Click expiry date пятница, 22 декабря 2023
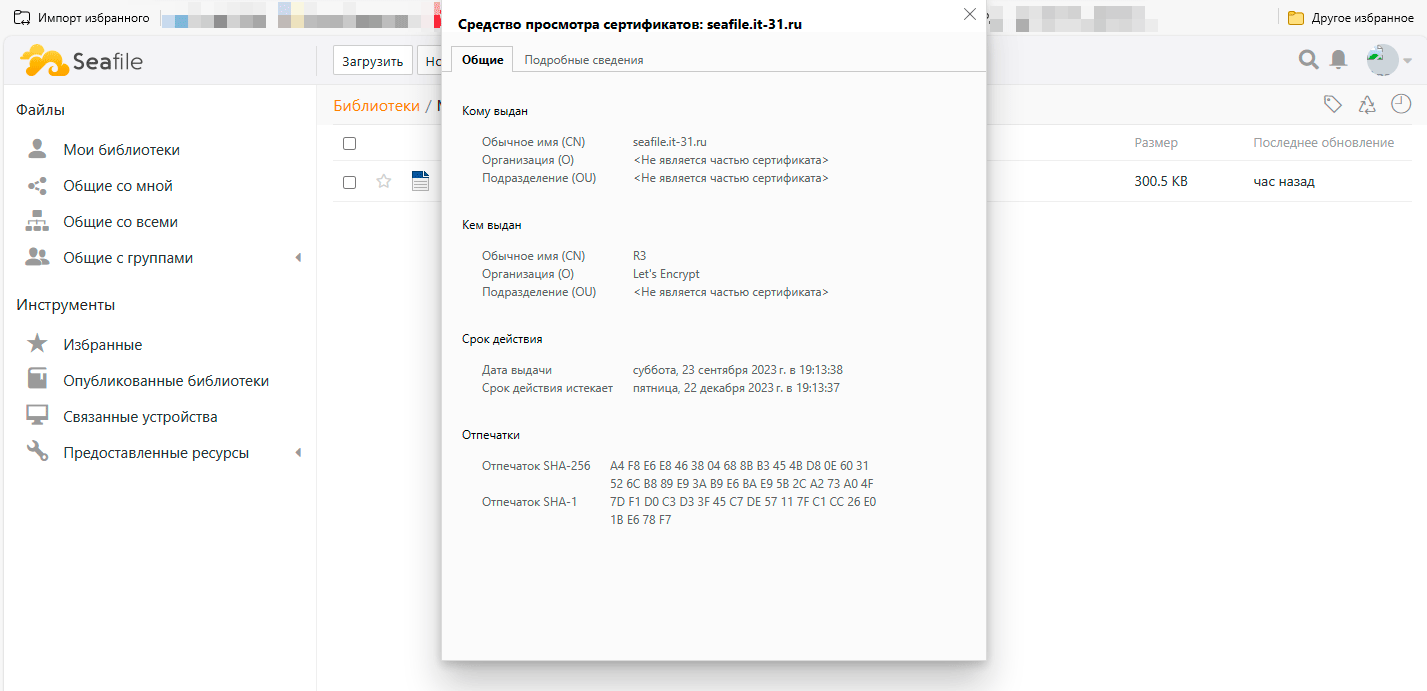1427x691 pixels. click(x=736, y=388)
